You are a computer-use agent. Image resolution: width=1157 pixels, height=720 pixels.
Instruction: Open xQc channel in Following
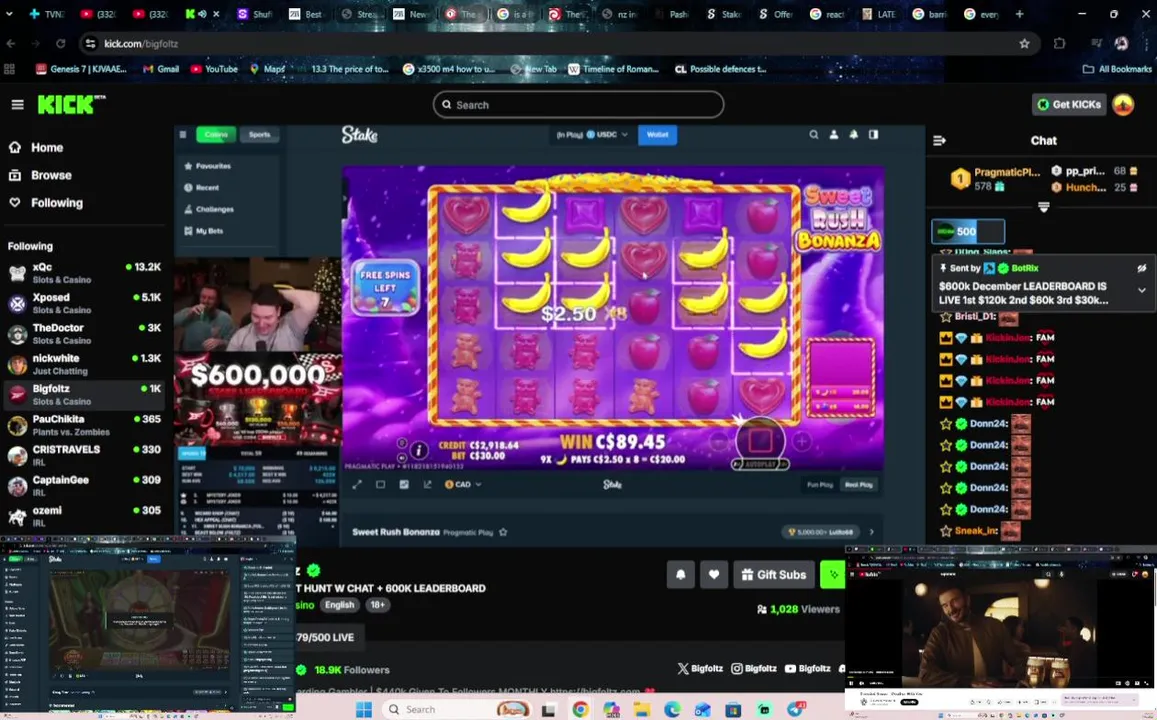(x=83, y=273)
